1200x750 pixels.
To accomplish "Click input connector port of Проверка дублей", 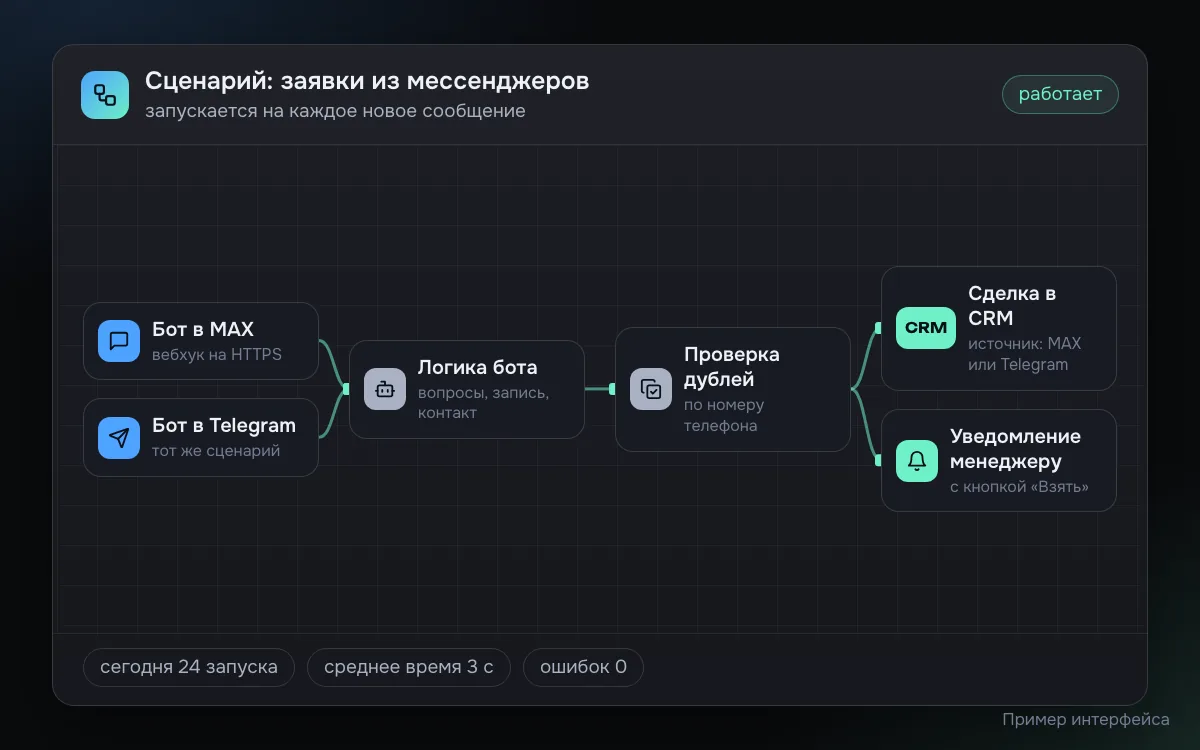I will (x=612, y=389).
